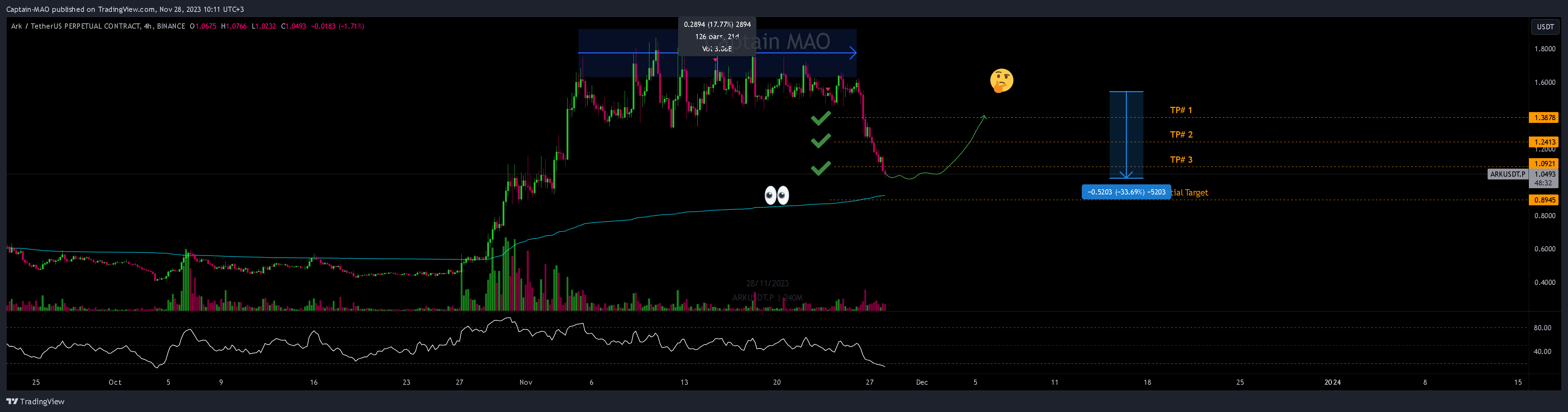Click the Oct label on time axis

tap(115, 382)
